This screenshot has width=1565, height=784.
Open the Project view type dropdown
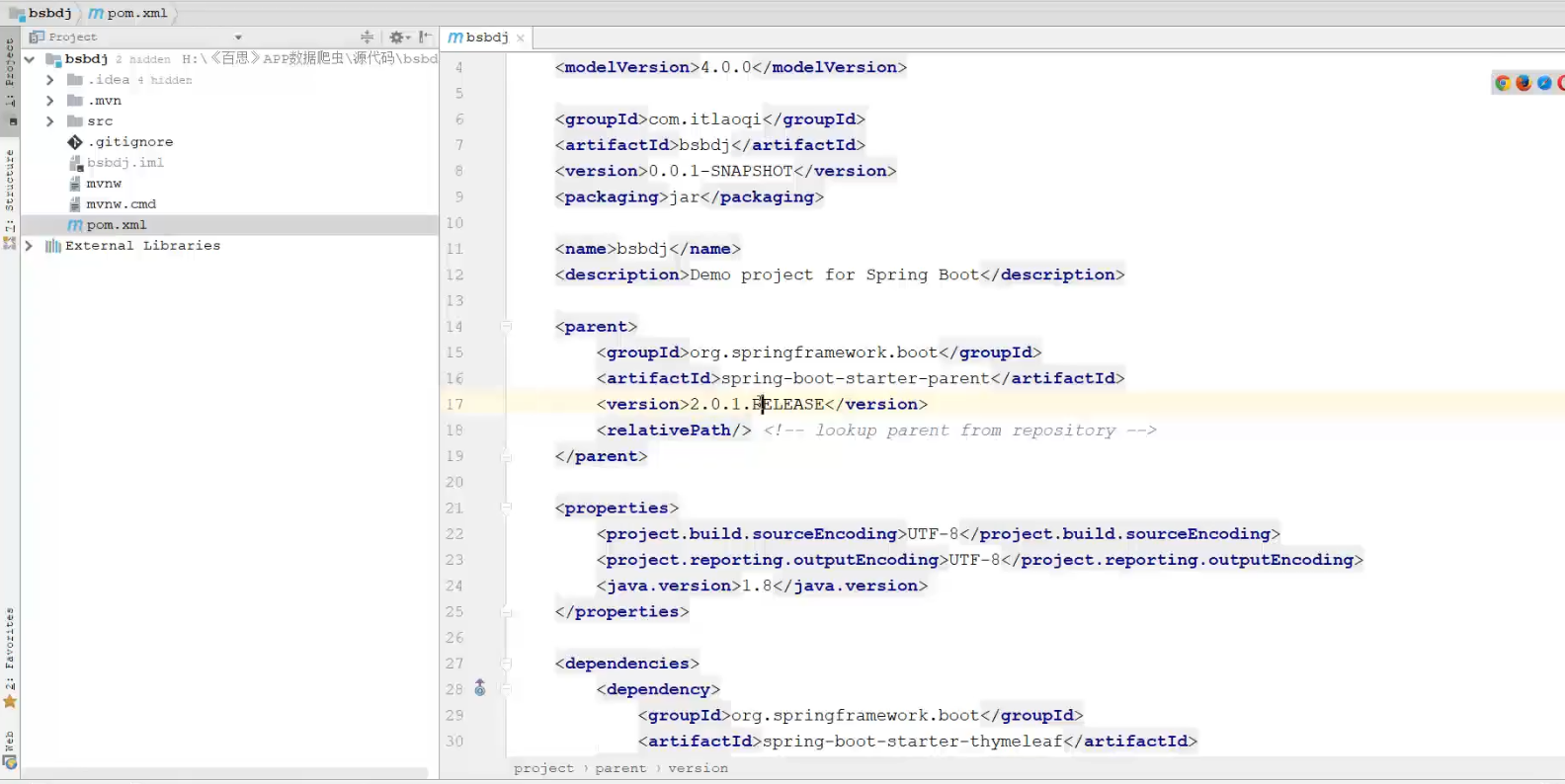238,38
